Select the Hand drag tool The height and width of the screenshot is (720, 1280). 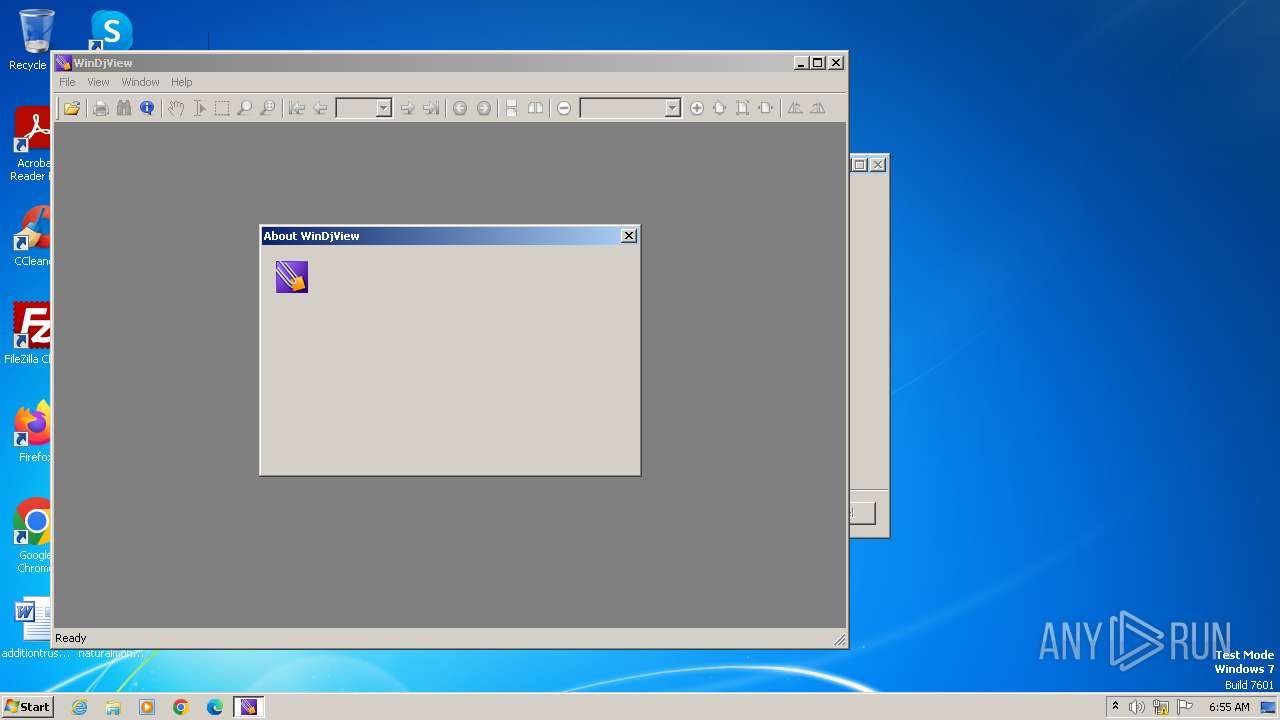point(176,108)
